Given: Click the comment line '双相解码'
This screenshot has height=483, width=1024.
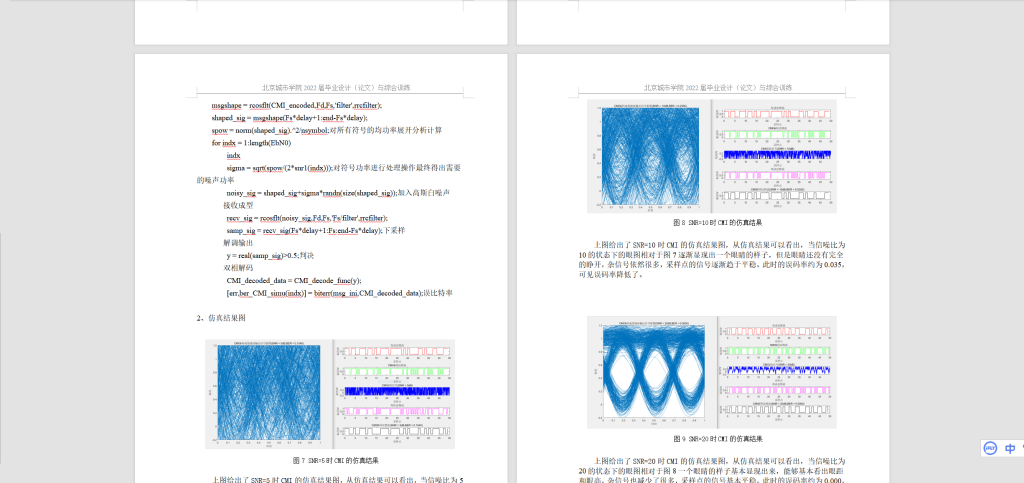Looking at the screenshot, I should coord(238,268).
